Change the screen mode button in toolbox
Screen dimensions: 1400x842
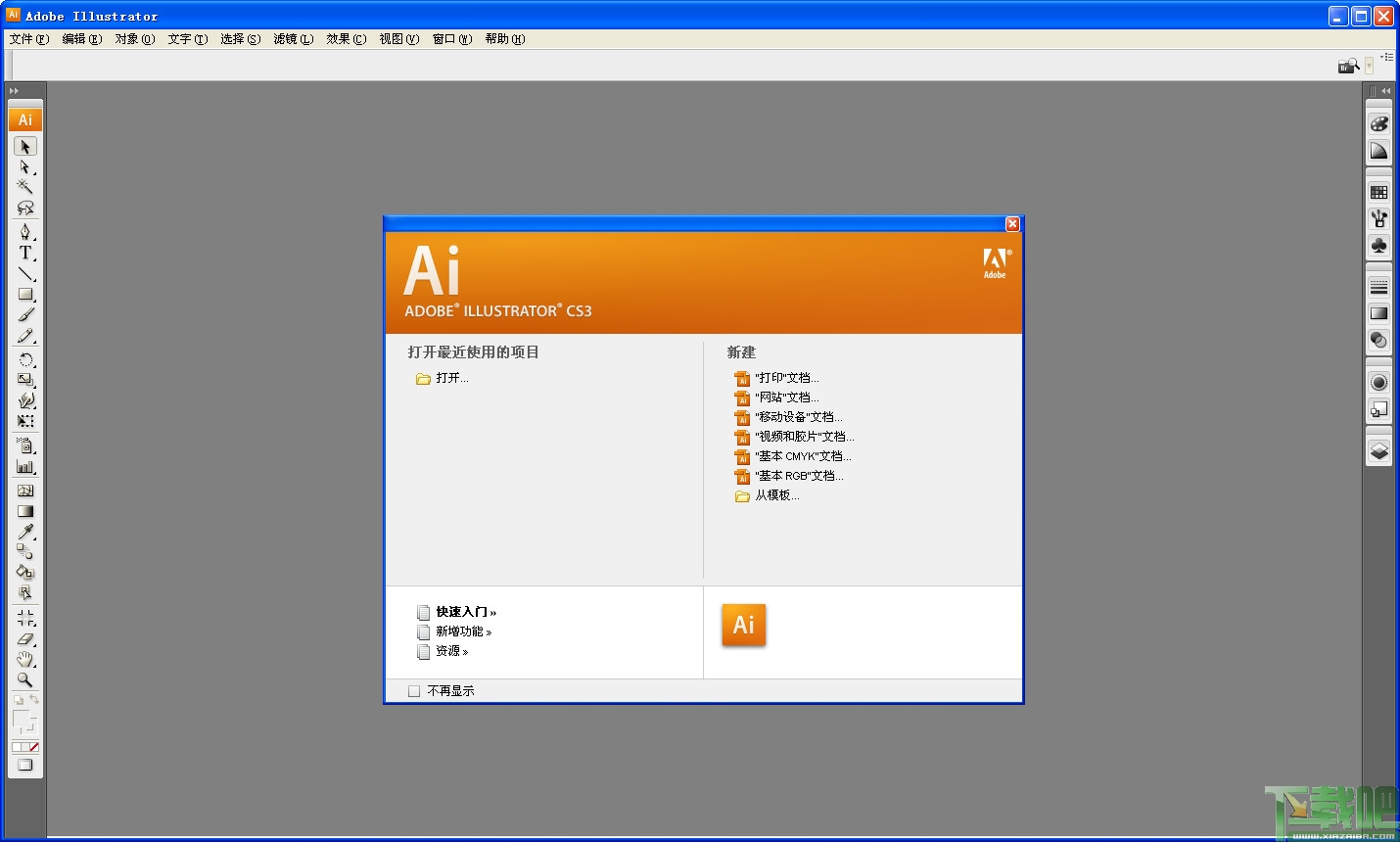24,765
